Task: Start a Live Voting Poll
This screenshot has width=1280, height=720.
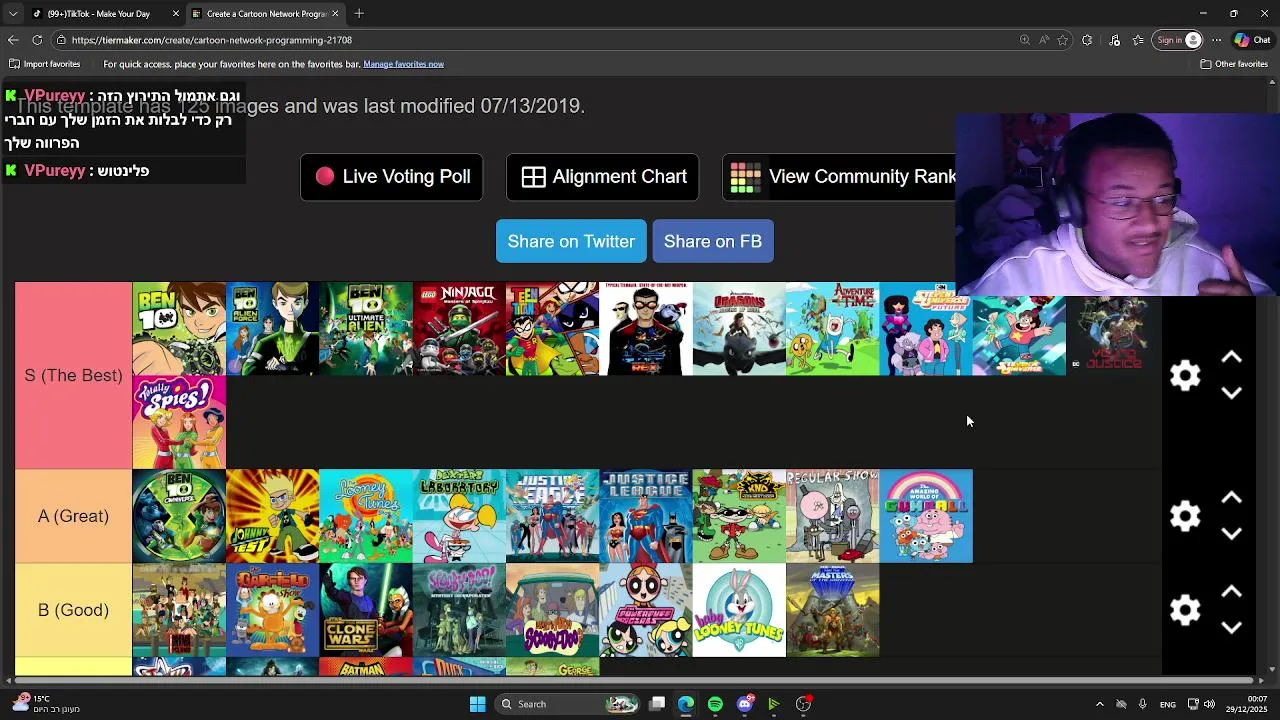Action: [x=392, y=177]
